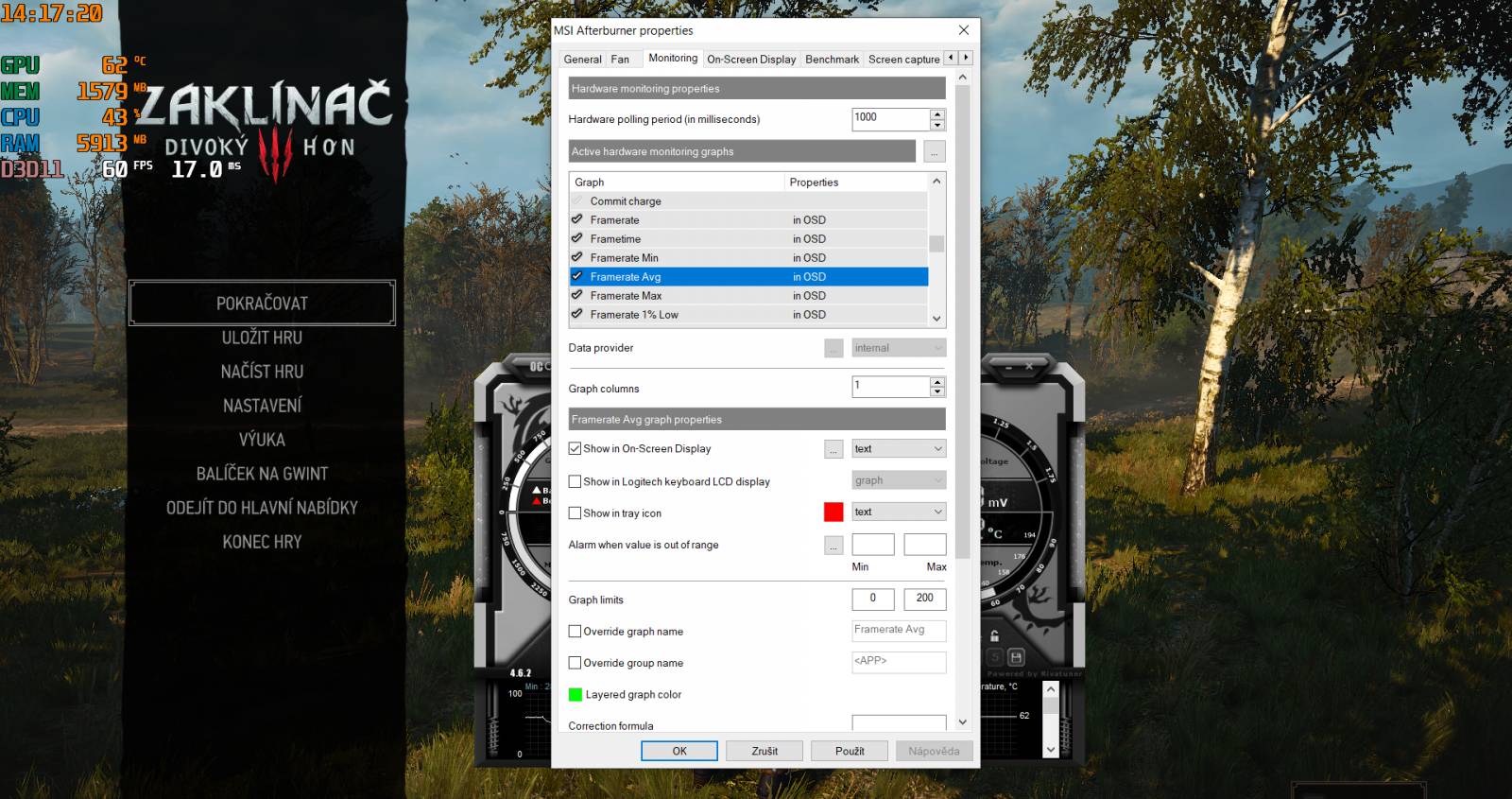Enable Show in Logitech keyboard LCD display
Image resolution: width=1512 pixels, height=799 pixels.
pyautogui.click(x=575, y=481)
